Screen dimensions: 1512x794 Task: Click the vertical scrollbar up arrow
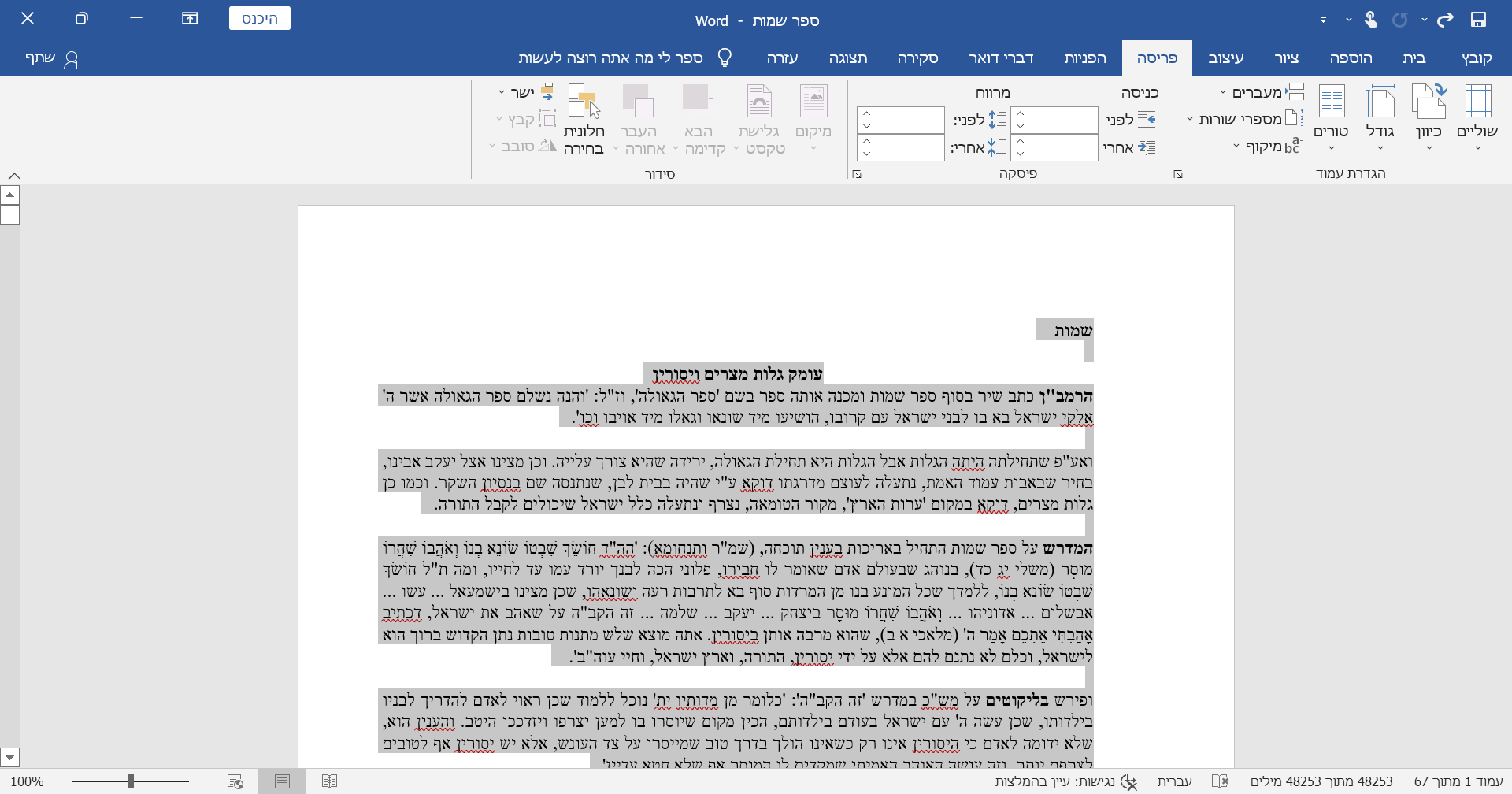pyautogui.click(x=9, y=195)
